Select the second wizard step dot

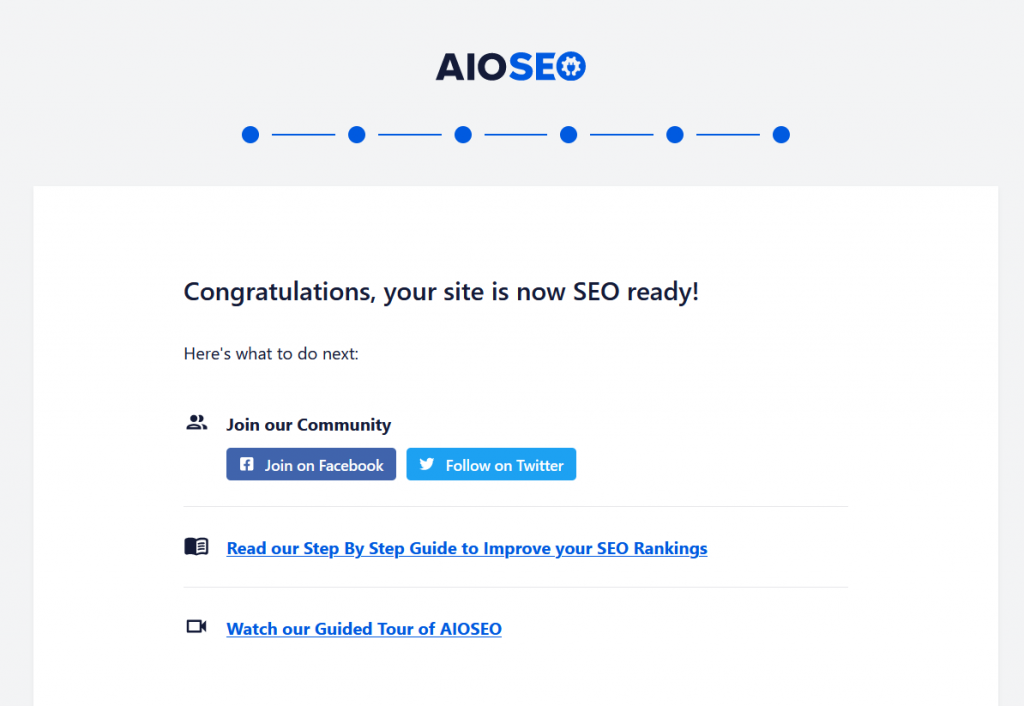point(357,135)
